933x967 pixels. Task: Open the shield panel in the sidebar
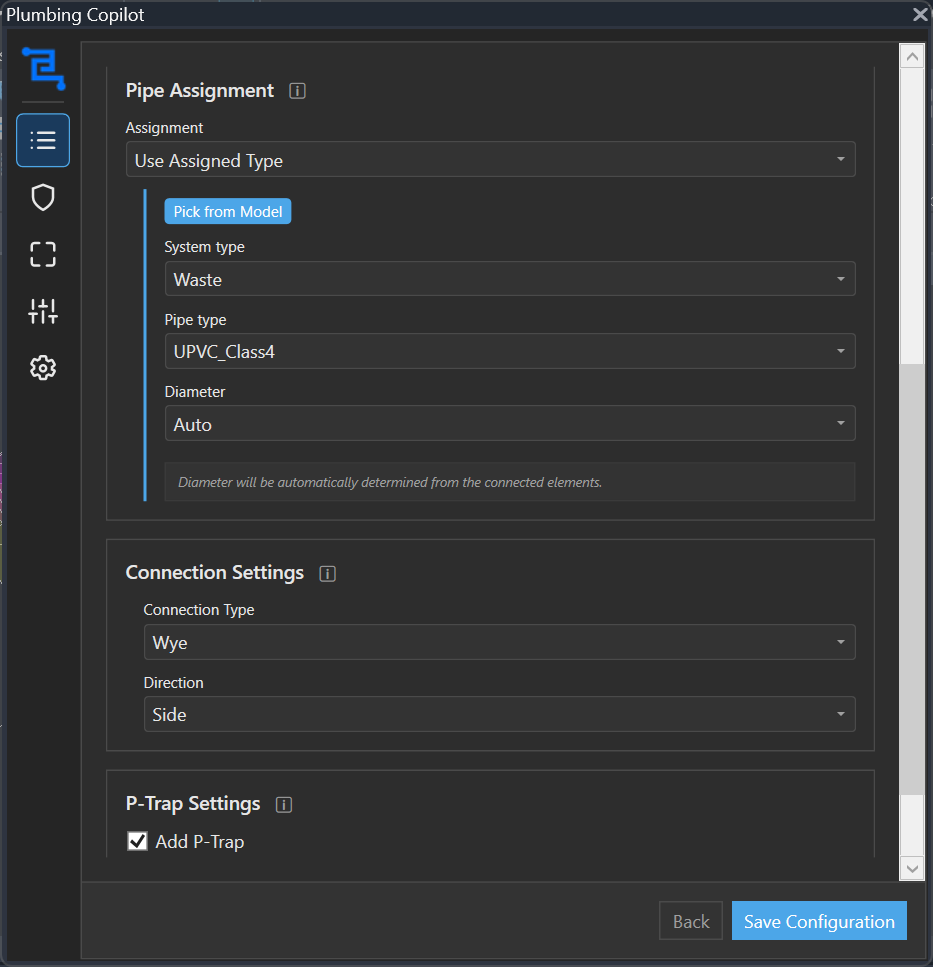click(x=42, y=197)
